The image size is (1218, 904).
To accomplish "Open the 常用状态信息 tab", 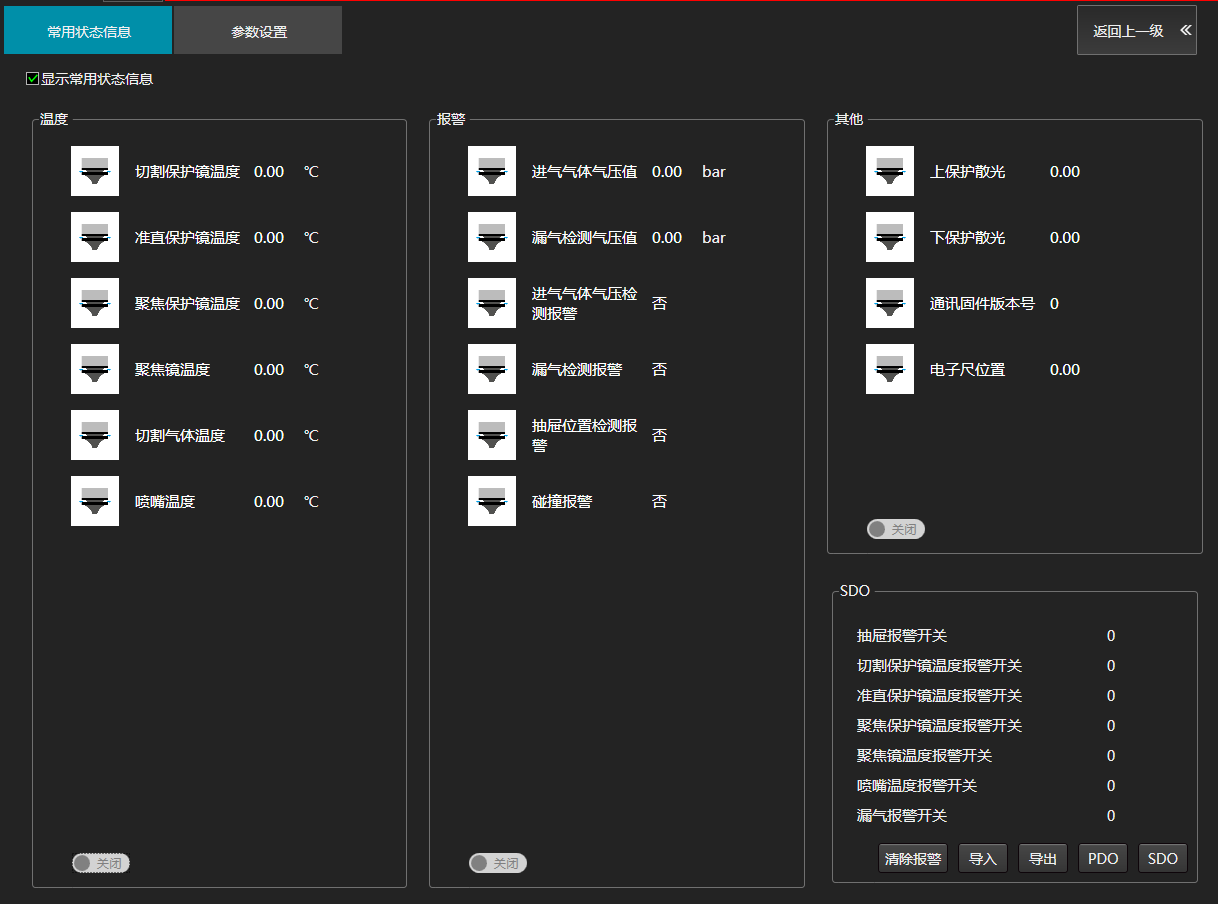I will [x=88, y=31].
